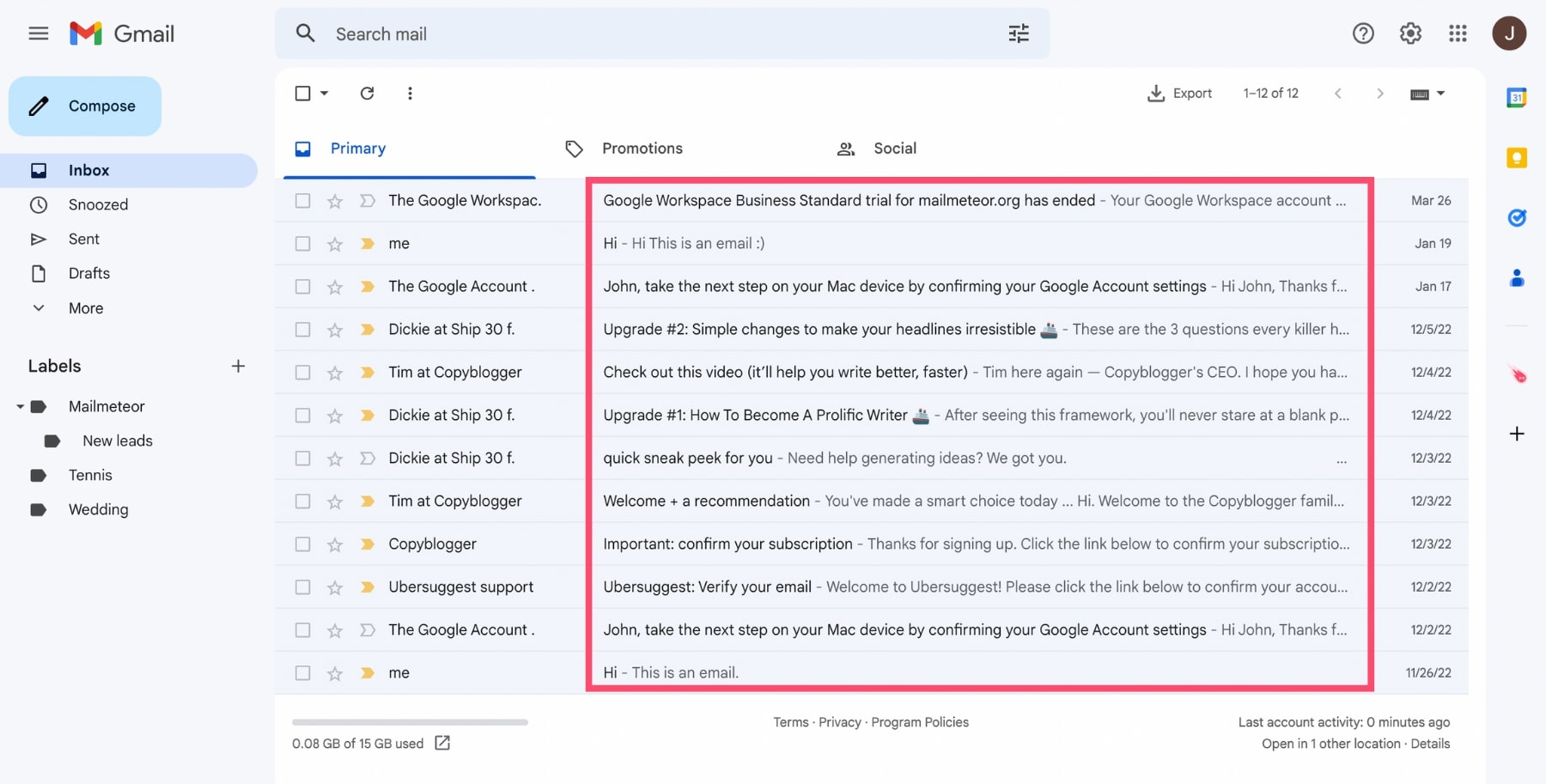Open account activity Details link
Screen dimensions: 1546x784
1430,744
